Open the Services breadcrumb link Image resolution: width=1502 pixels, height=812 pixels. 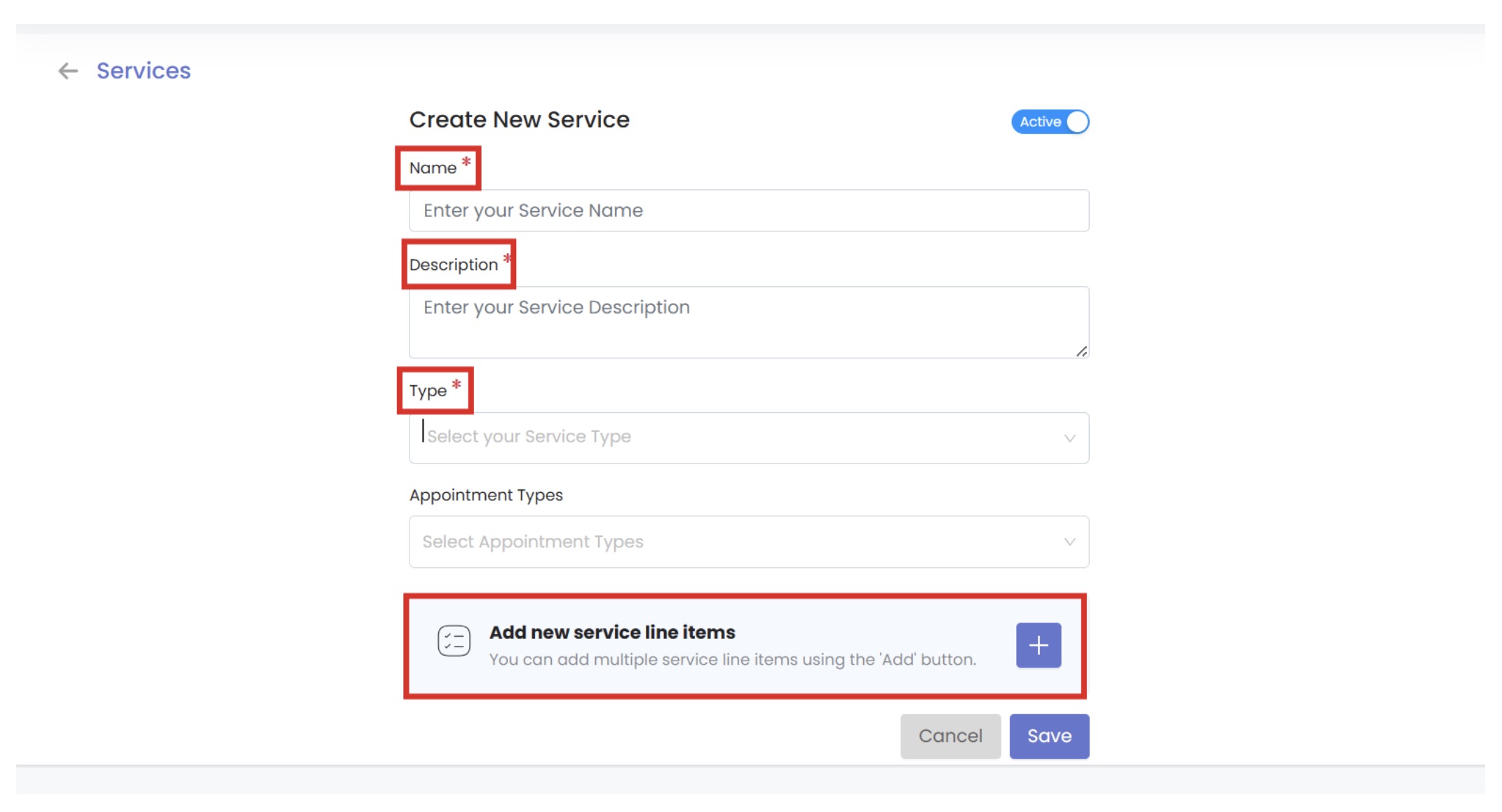coord(143,71)
